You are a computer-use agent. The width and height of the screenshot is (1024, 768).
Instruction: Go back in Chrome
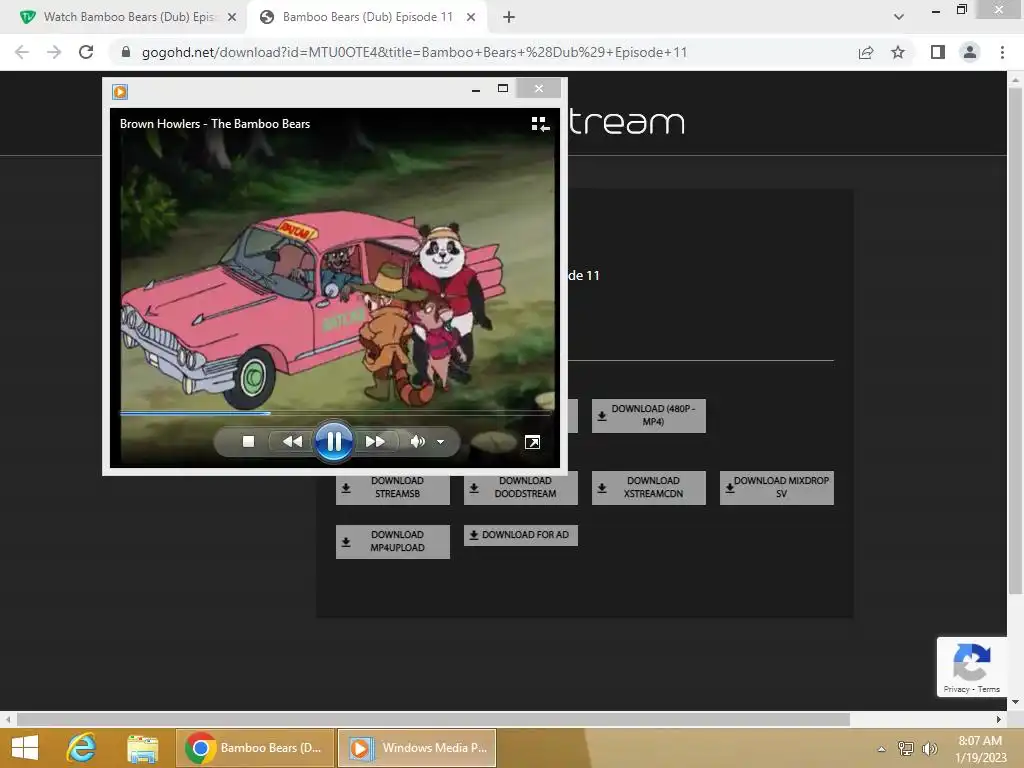(22, 52)
